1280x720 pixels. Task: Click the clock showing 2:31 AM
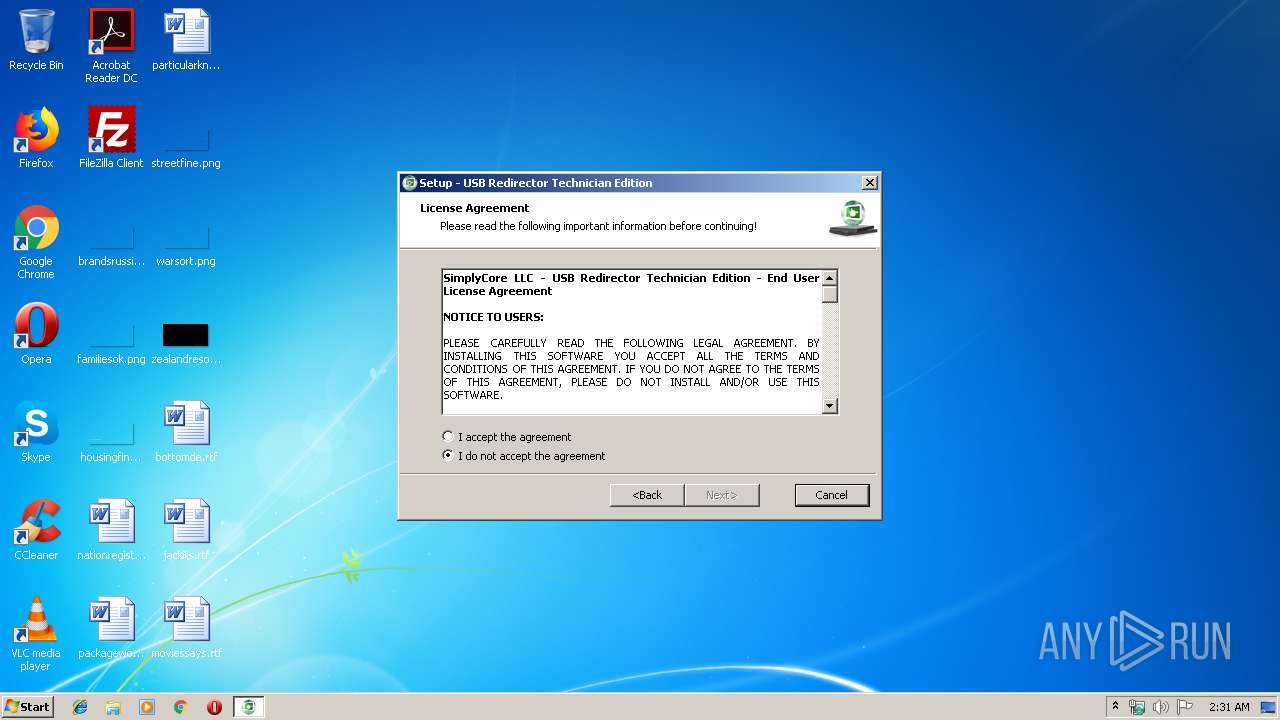1229,707
